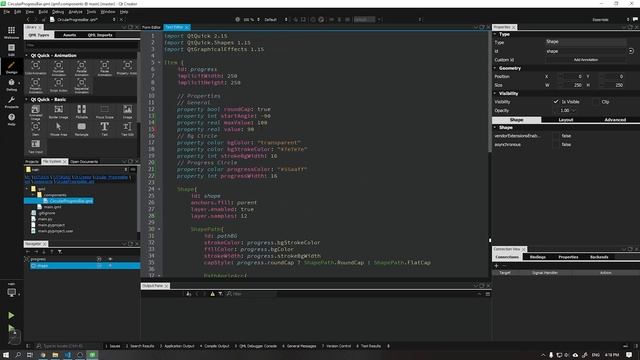Select the Text Edit component
This screenshot has width=640, height=360.
[x=127, y=129]
